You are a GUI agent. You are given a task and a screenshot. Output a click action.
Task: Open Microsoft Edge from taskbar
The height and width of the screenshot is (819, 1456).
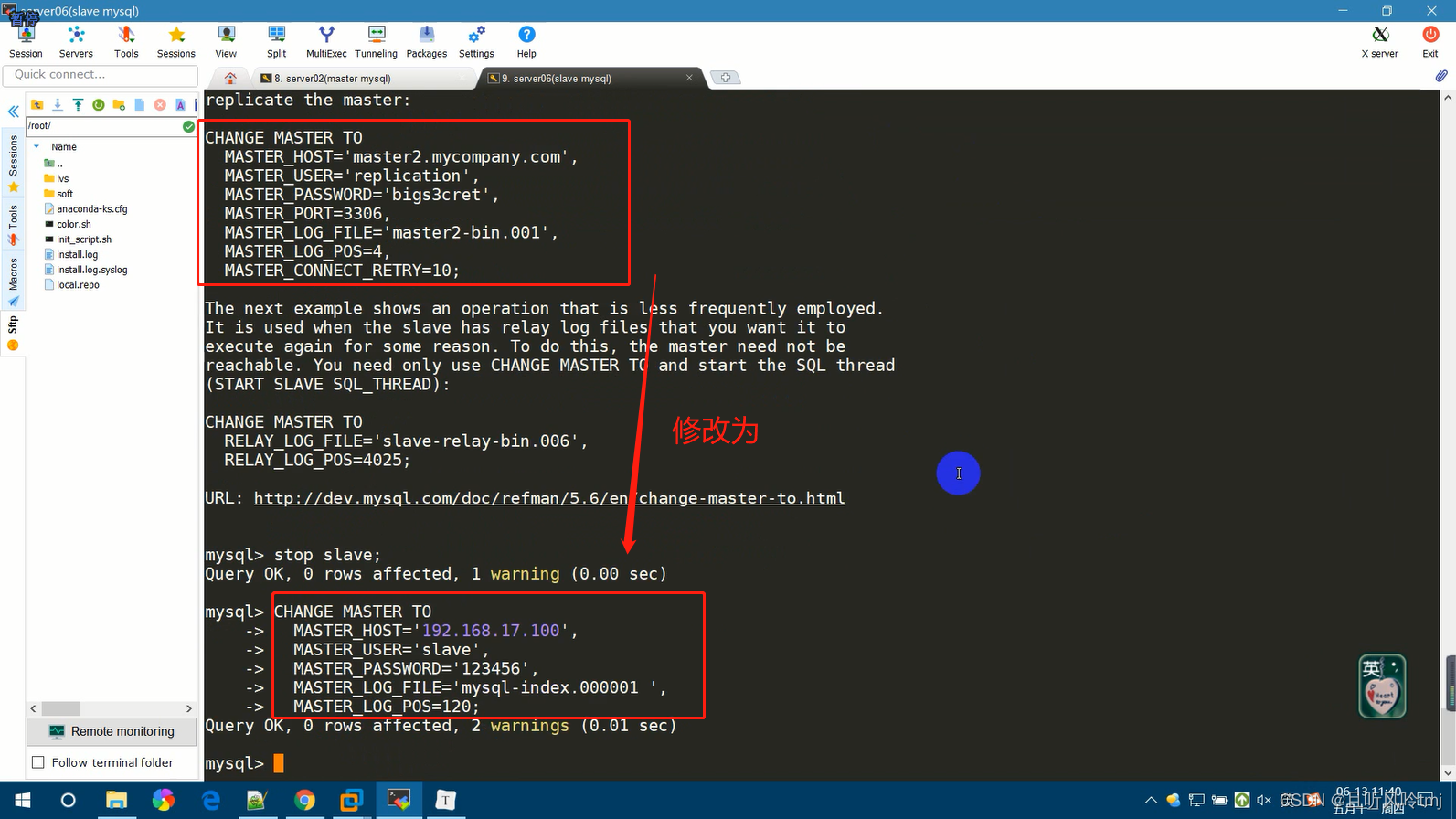211,801
